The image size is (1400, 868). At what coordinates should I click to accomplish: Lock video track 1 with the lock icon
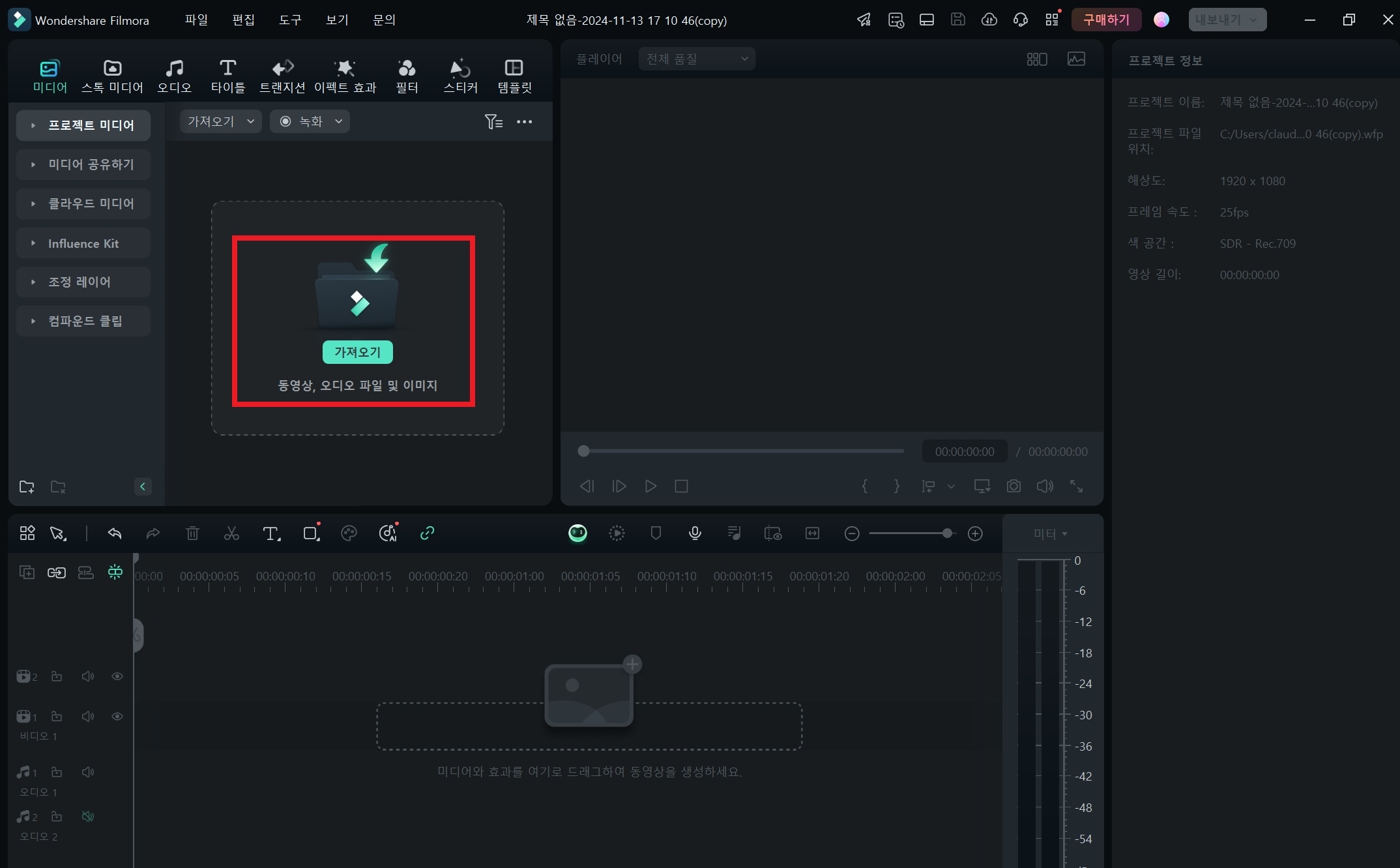[57, 717]
